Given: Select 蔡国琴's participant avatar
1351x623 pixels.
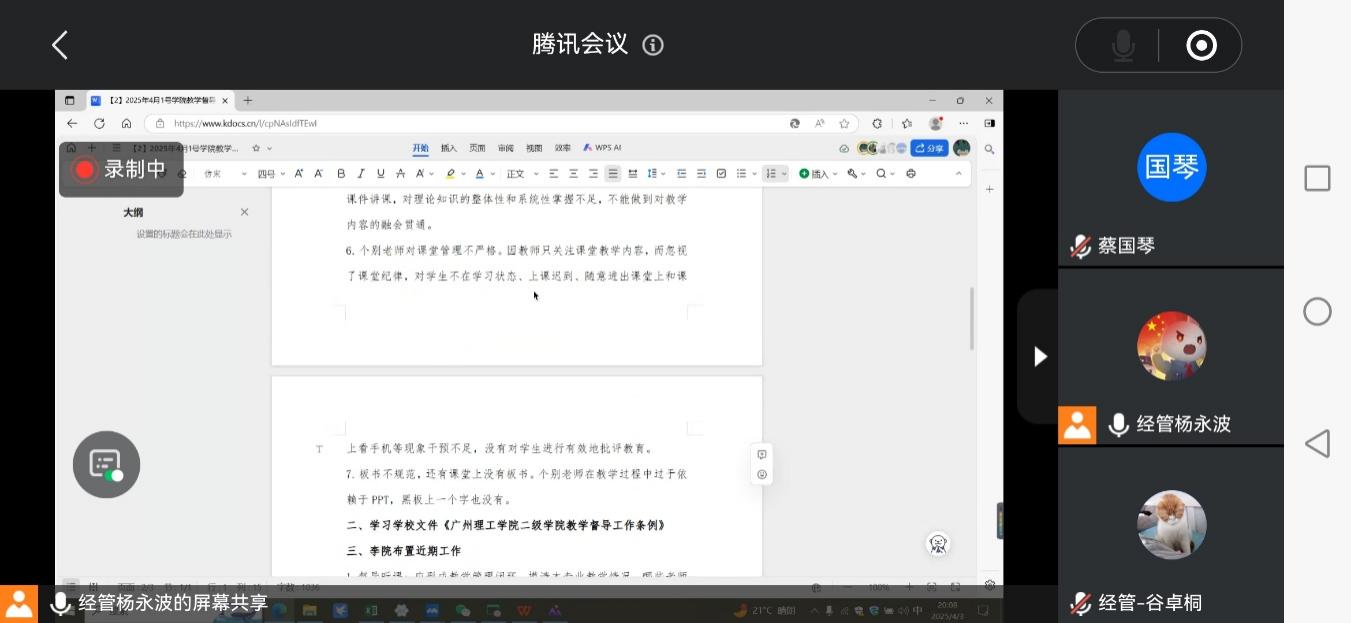Looking at the screenshot, I should point(1171,167).
